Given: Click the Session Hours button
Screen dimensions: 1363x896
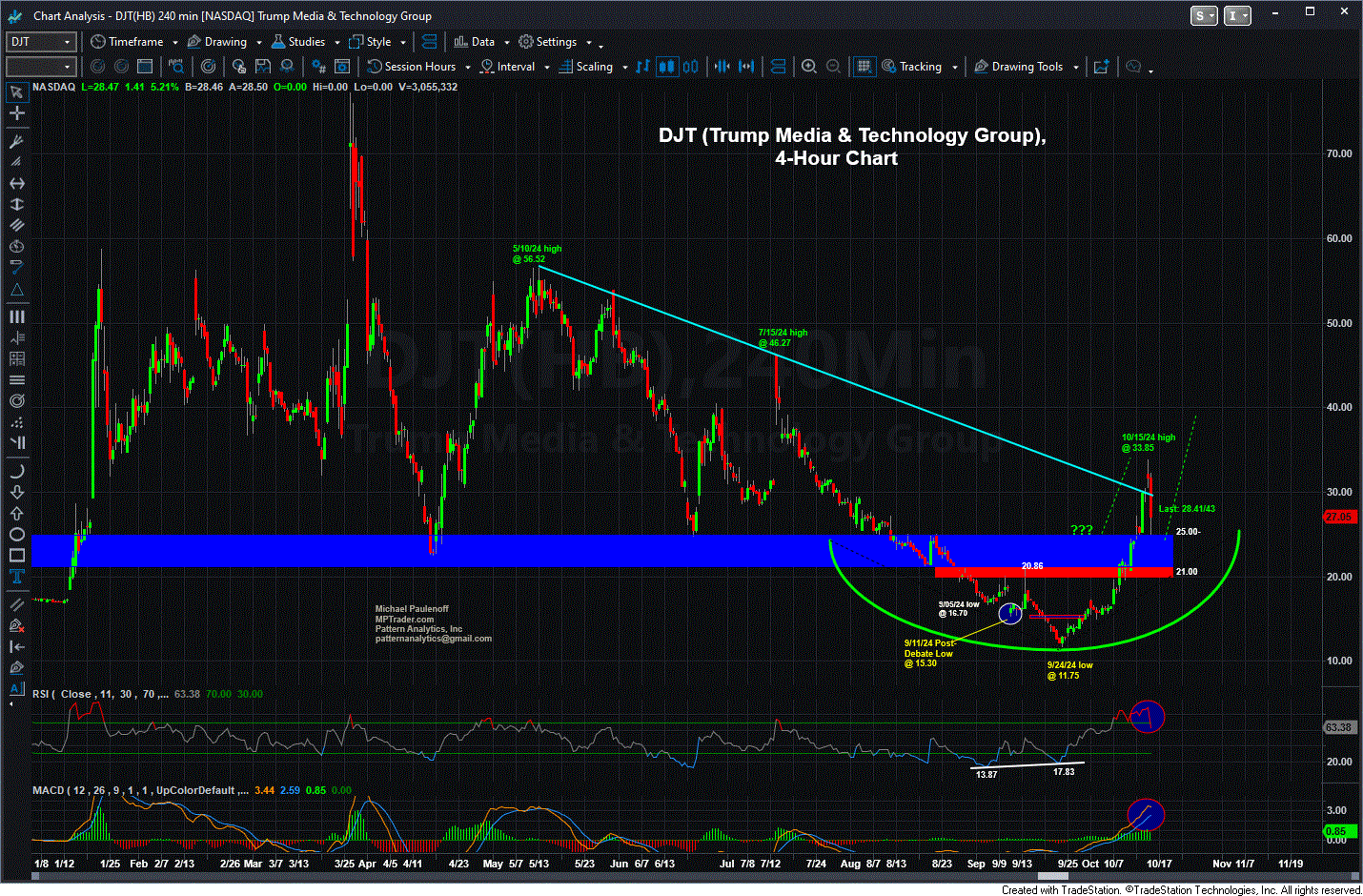Looking at the screenshot, I should tap(412, 67).
